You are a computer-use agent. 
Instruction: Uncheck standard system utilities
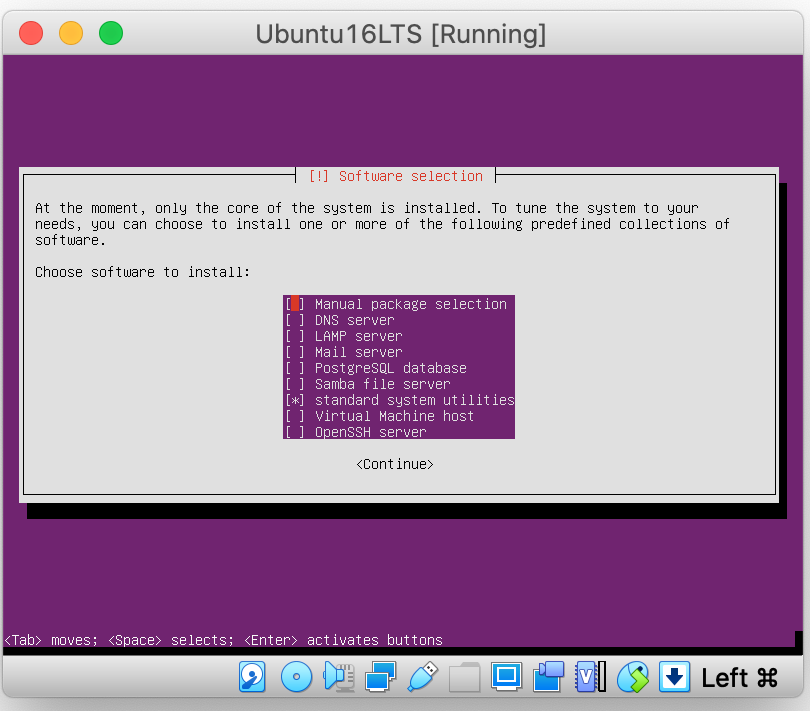tap(295, 400)
